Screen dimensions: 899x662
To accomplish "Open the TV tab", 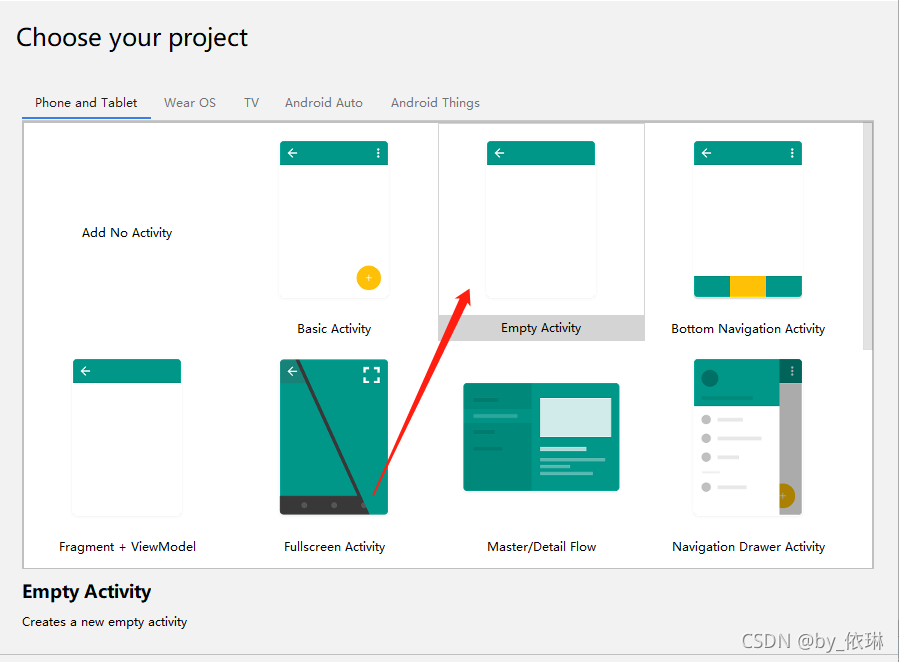I will pos(251,103).
